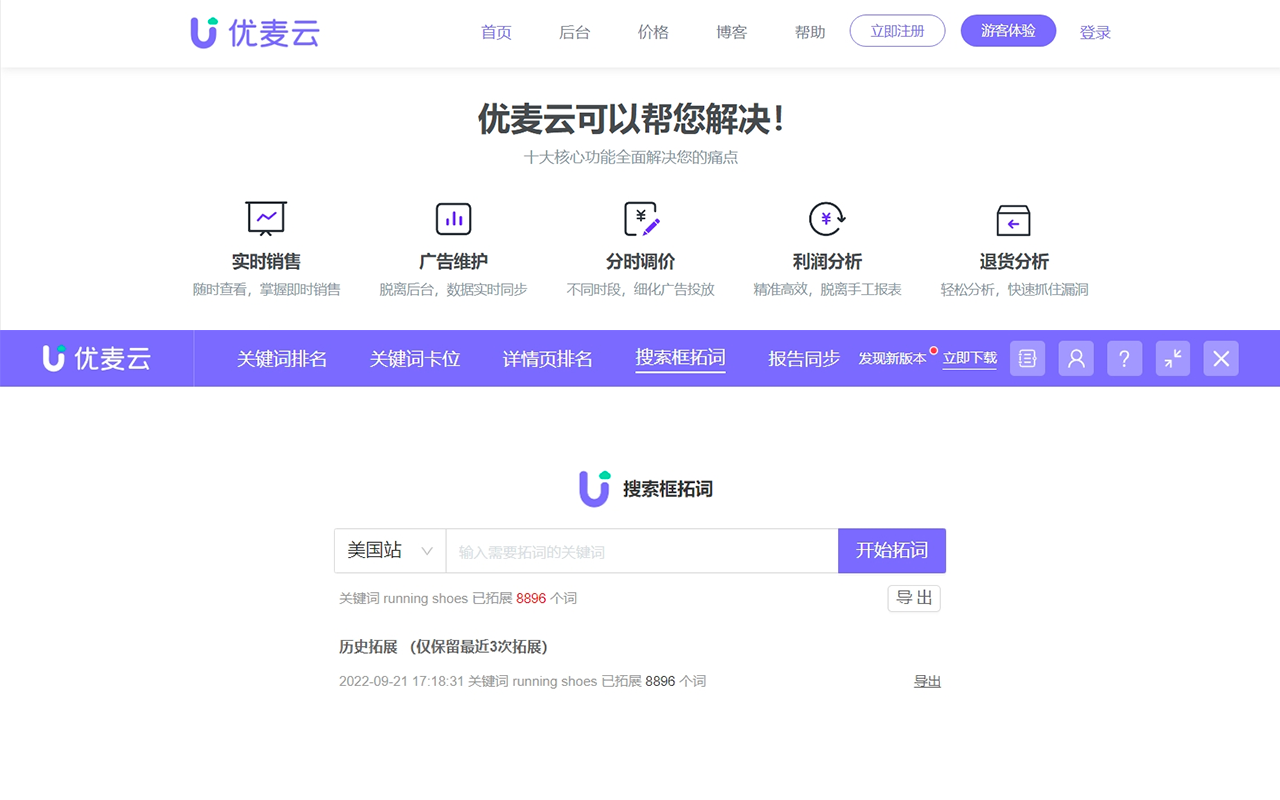The width and height of the screenshot is (1280, 800).
Task: Collapse the window using the inward-arrows icon
Action: (x=1172, y=358)
